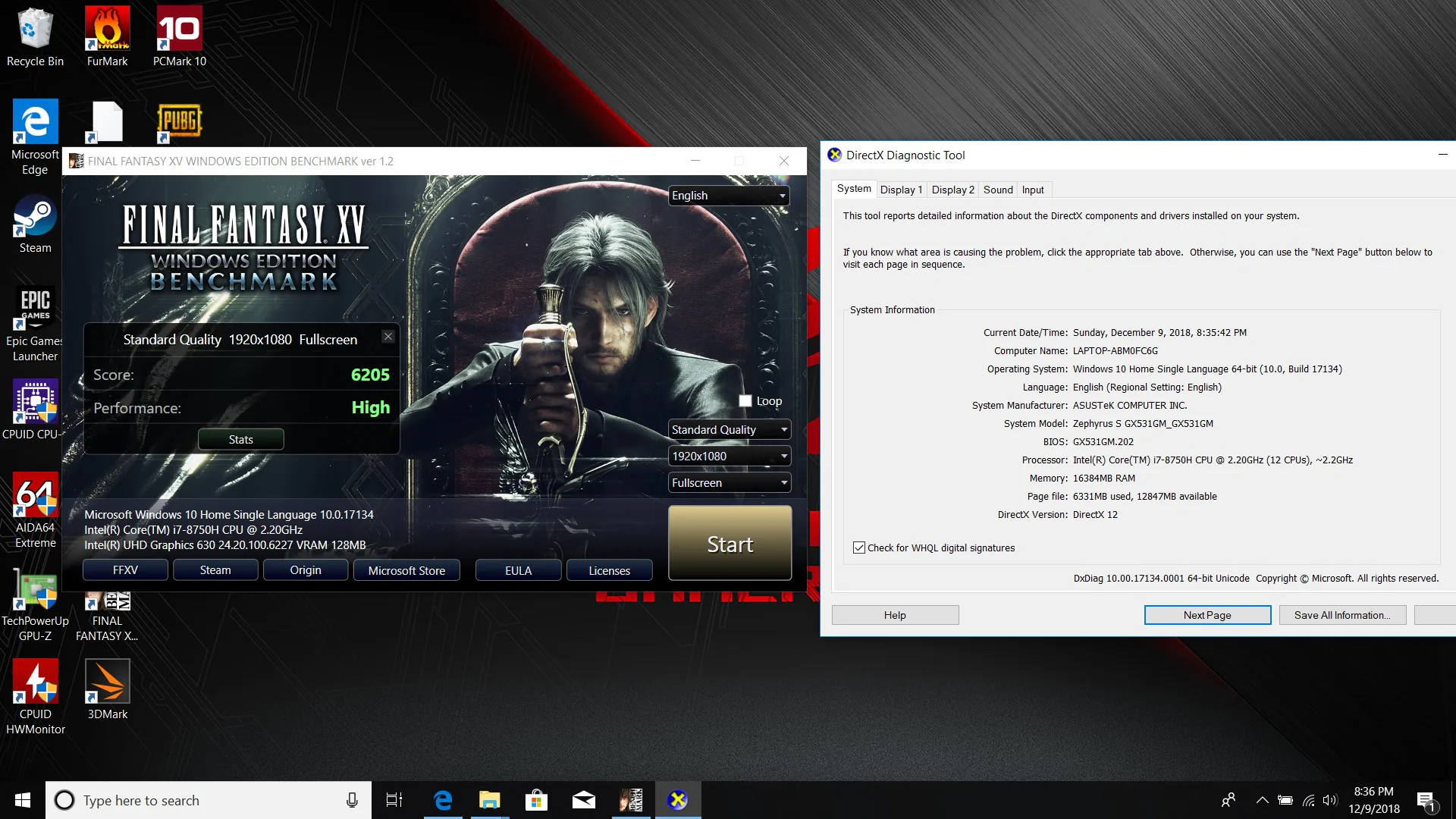Screen dimensions: 1456x819
Task: Open the Stats button under the score
Action: 241,440
